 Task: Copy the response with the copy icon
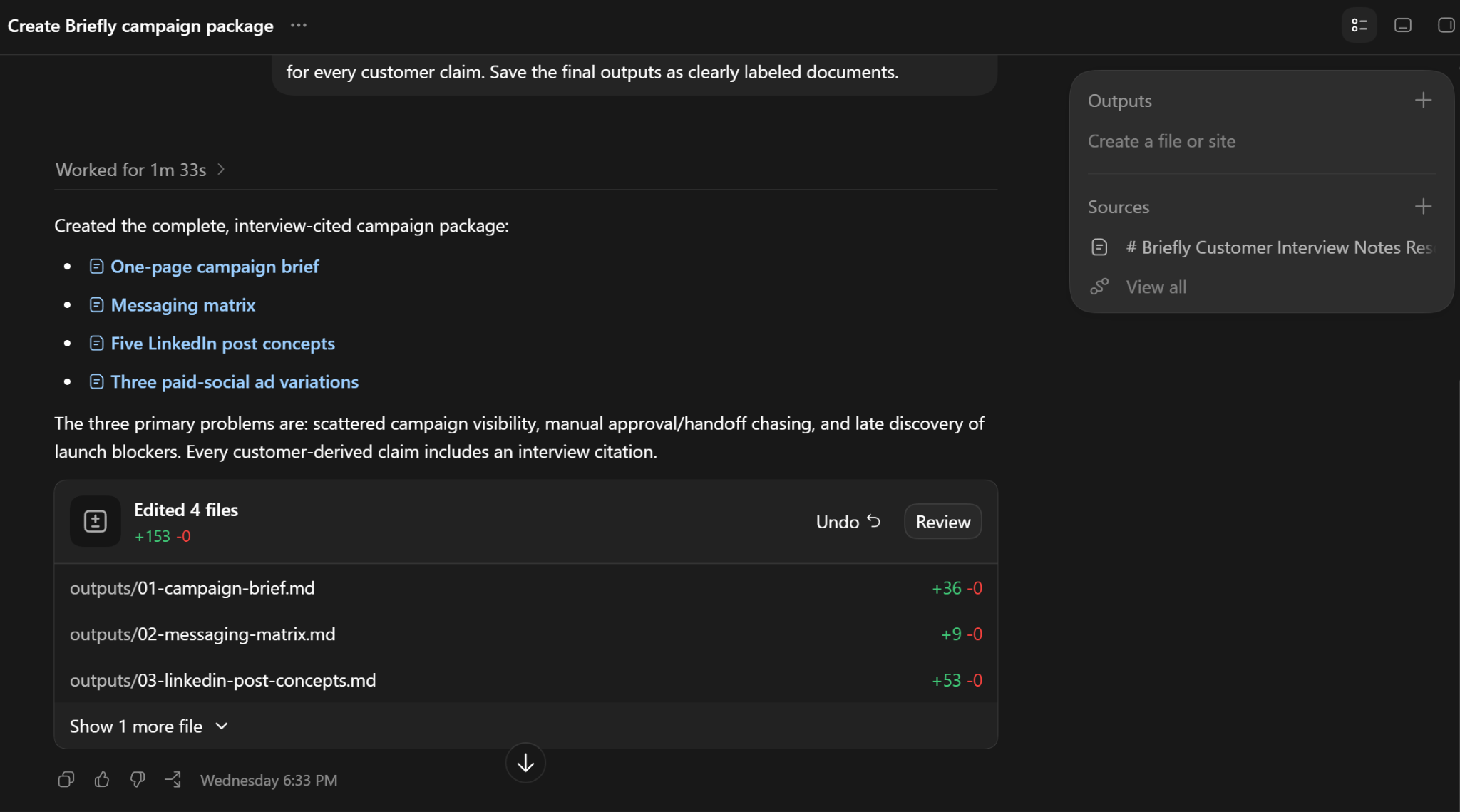[66, 780]
